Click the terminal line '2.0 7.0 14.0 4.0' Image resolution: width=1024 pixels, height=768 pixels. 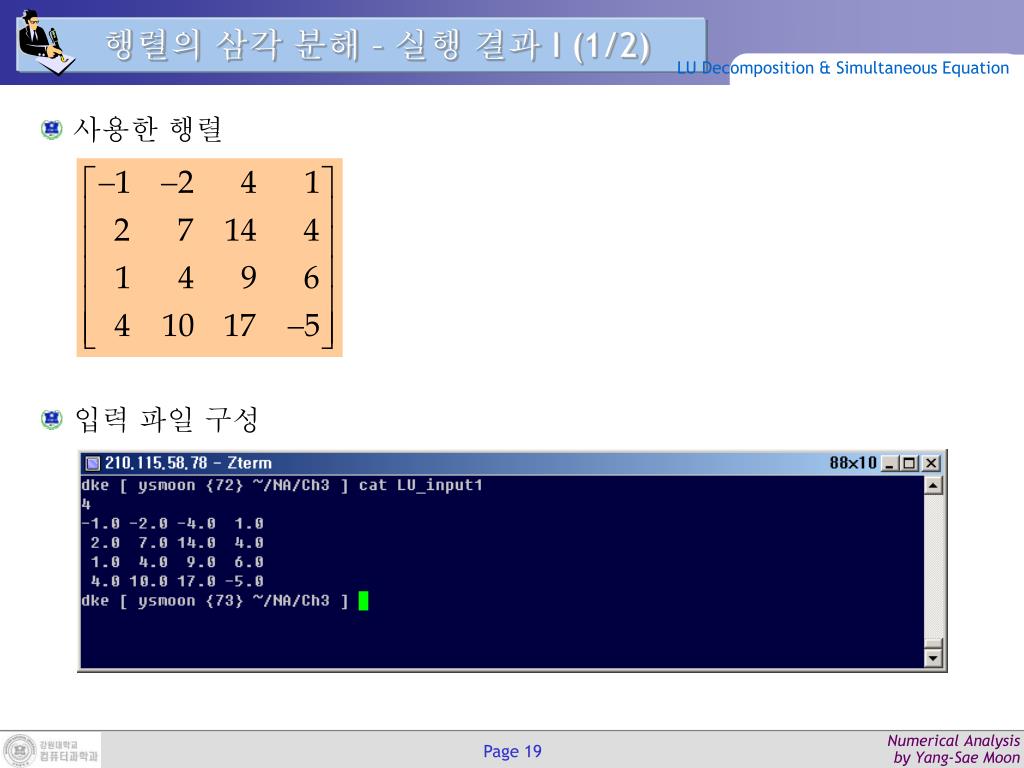(177, 543)
